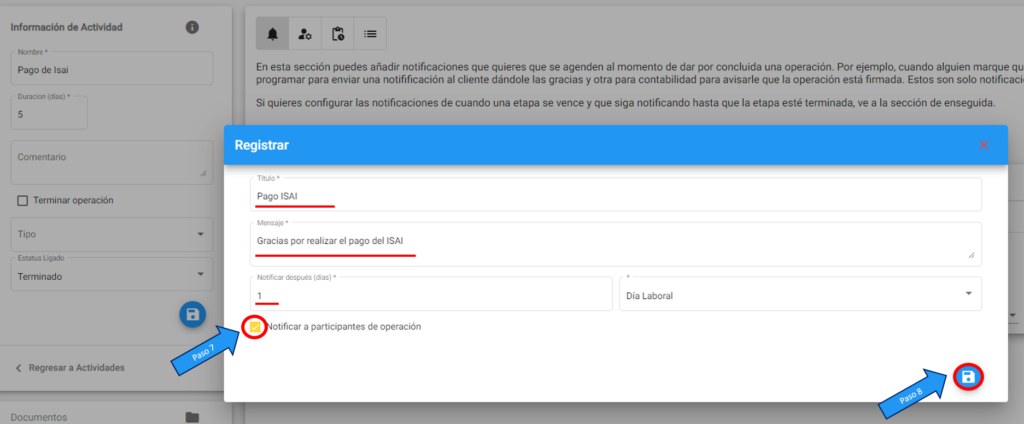Image resolution: width=1024 pixels, height=424 pixels.
Task: Toggle Notificar a participantes de operación checkbox
Action: pyautogui.click(x=255, y=327)
